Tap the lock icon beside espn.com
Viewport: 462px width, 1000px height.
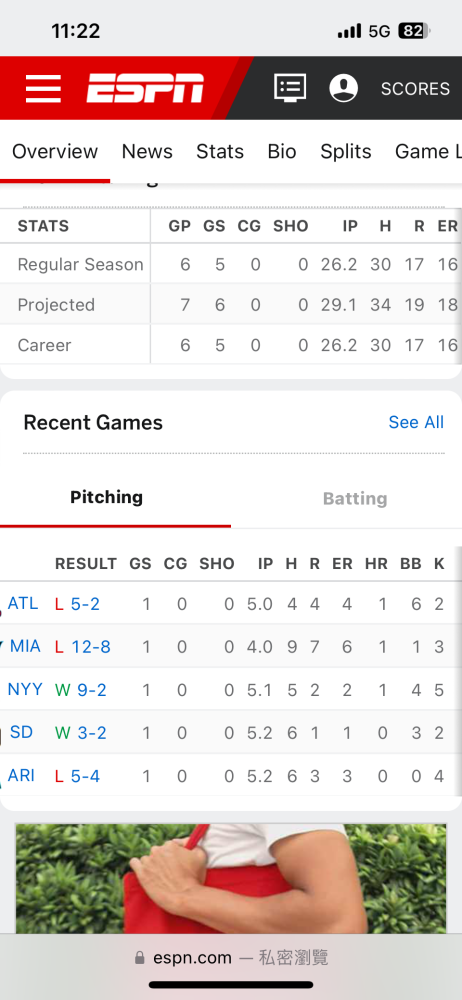140,958
